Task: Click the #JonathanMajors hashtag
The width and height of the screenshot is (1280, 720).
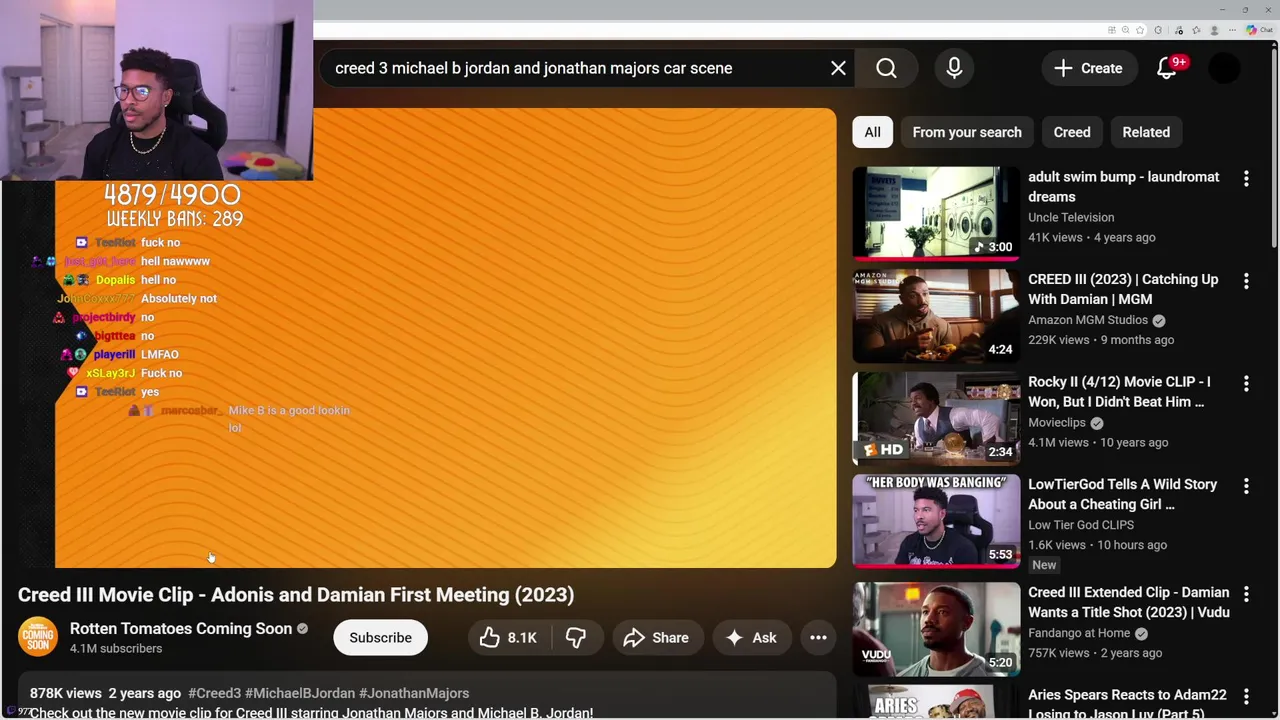Action: 414,693
